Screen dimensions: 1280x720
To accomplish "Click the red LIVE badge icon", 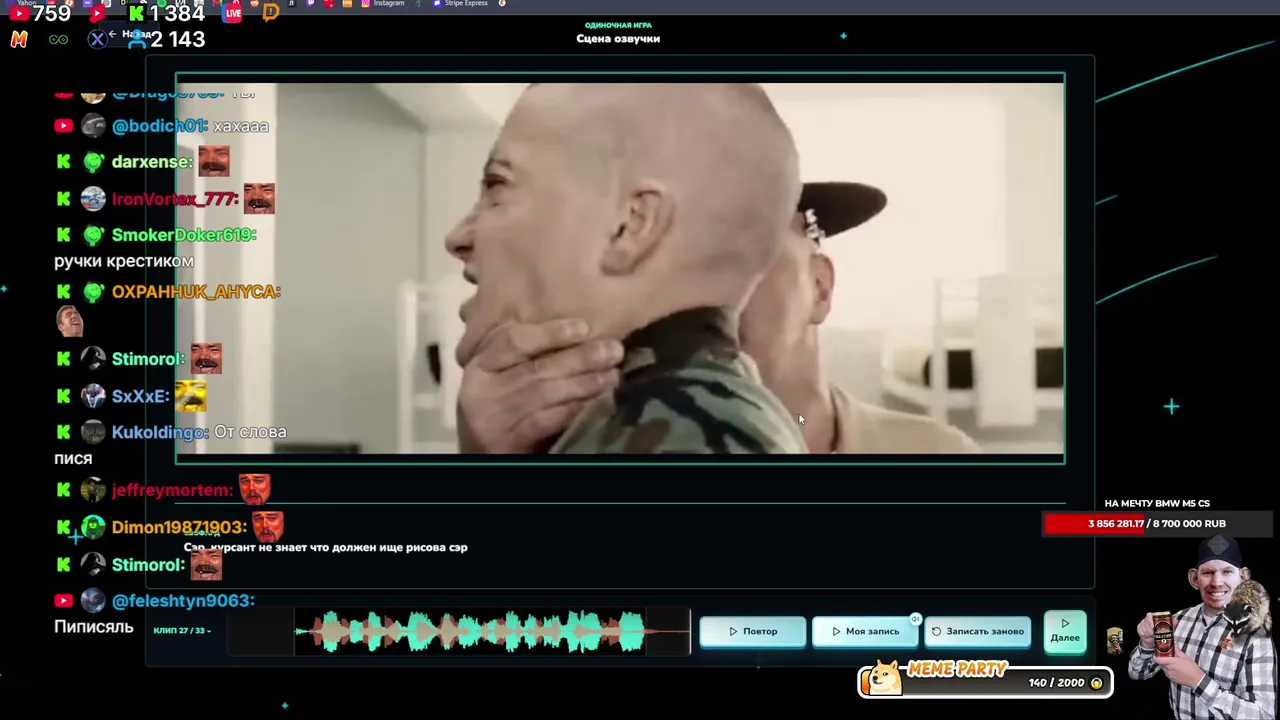I will (233, 13).
